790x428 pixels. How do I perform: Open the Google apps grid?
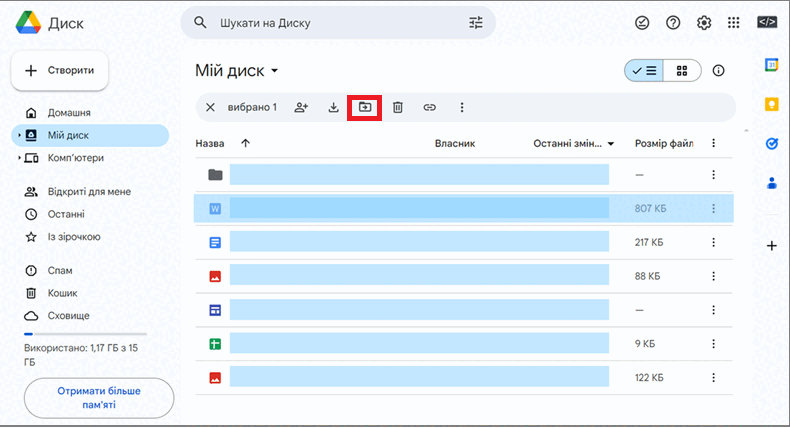pos(734,23)
